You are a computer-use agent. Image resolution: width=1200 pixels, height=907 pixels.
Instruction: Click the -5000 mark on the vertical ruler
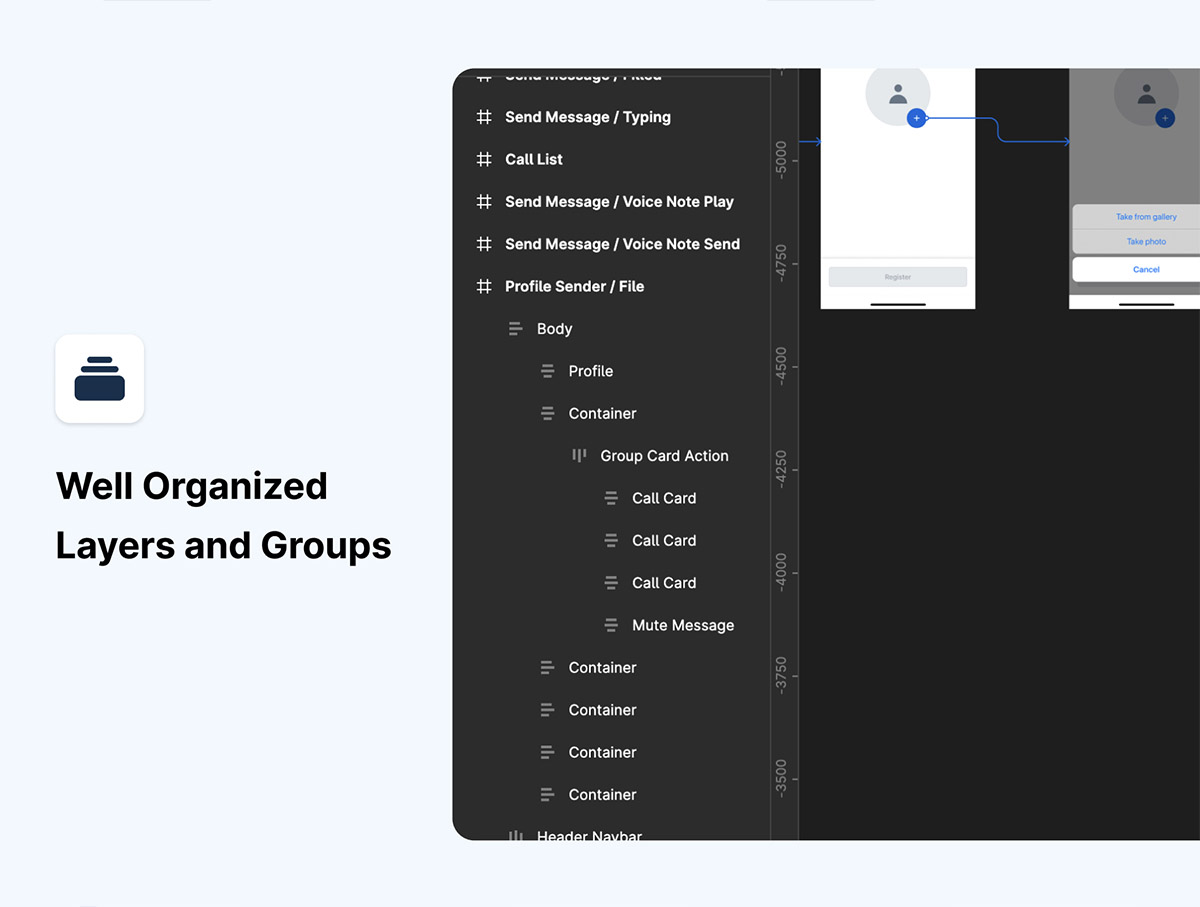pyautogui.click(x=782, y=158)
